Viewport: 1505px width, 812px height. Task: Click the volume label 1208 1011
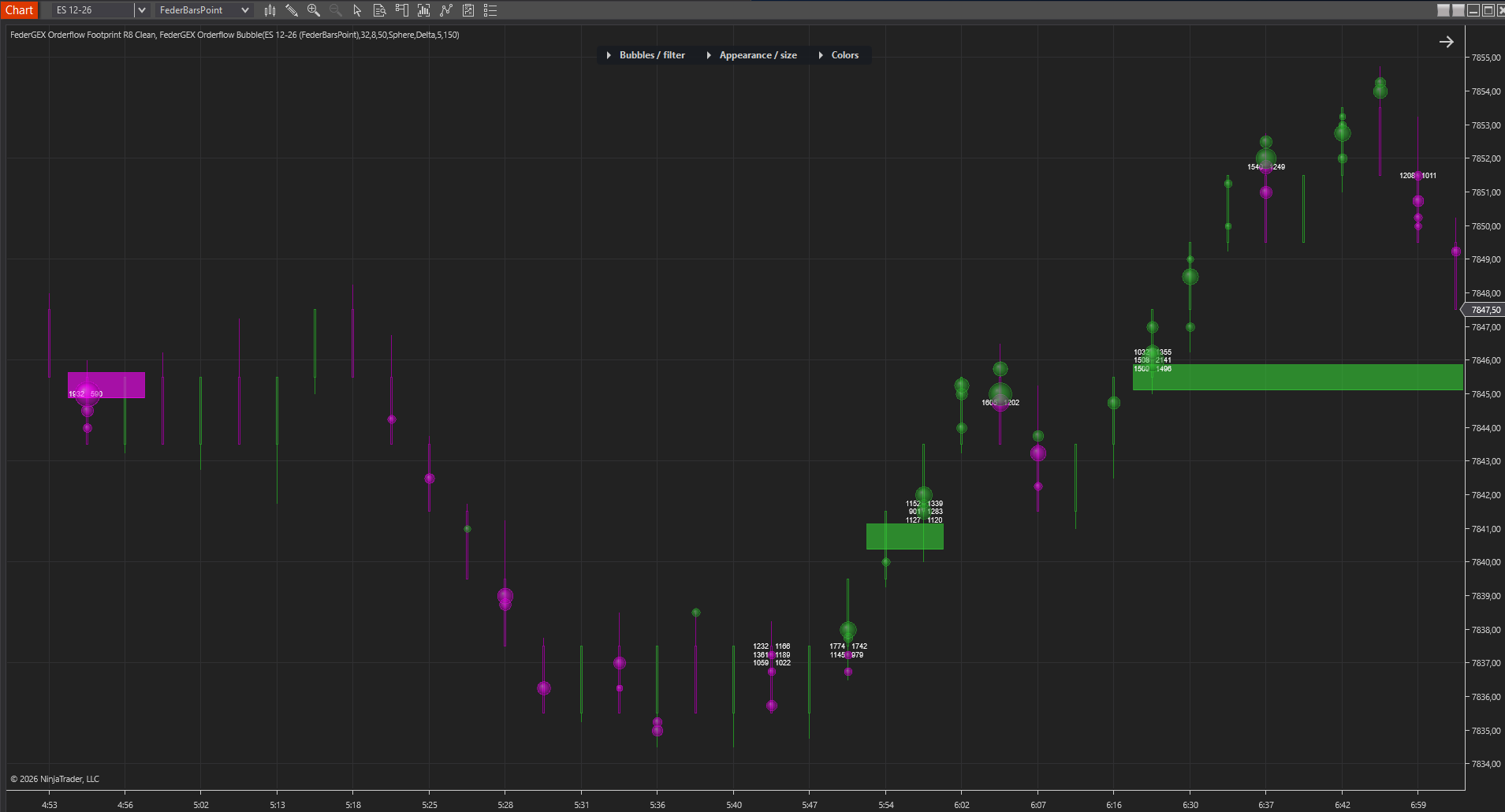1417,176
